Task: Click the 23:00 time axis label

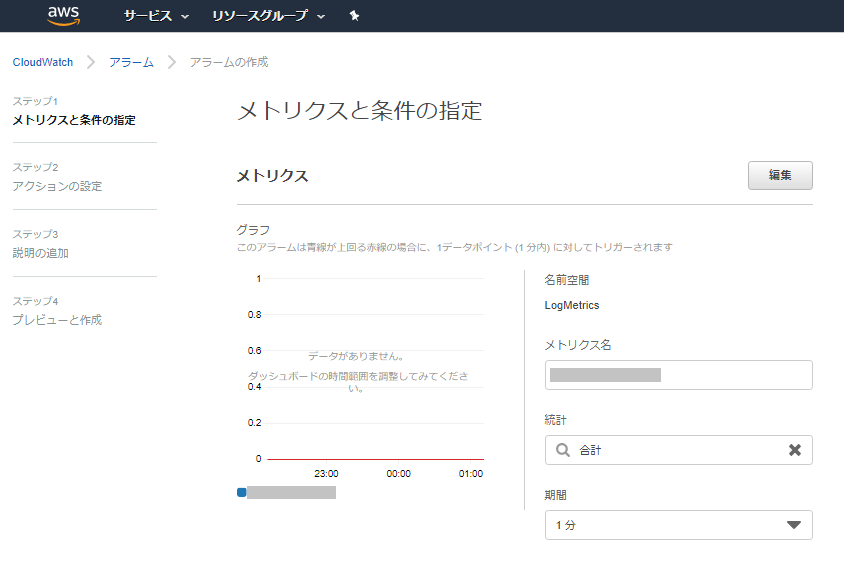Action: tap(326, 474)
